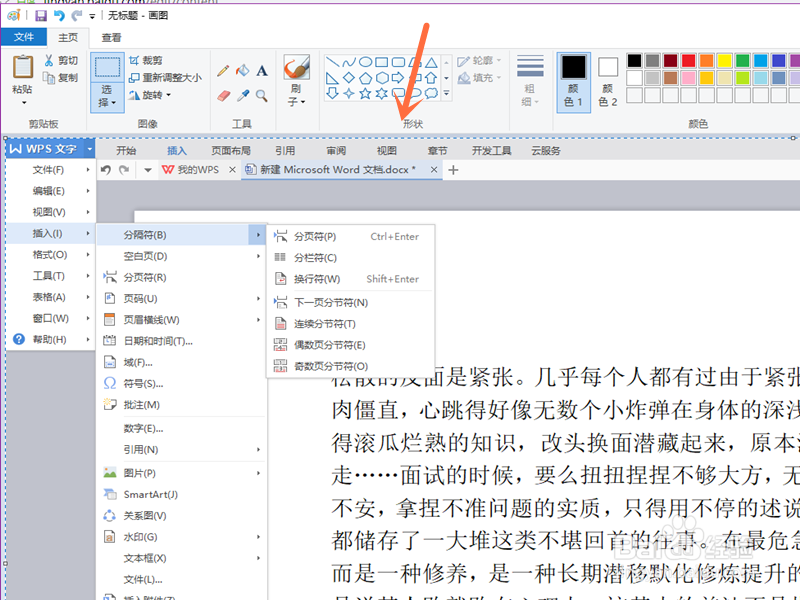Select the red swatch in Paint's color palette
800x600 pixels.
[x=688, y=61]
